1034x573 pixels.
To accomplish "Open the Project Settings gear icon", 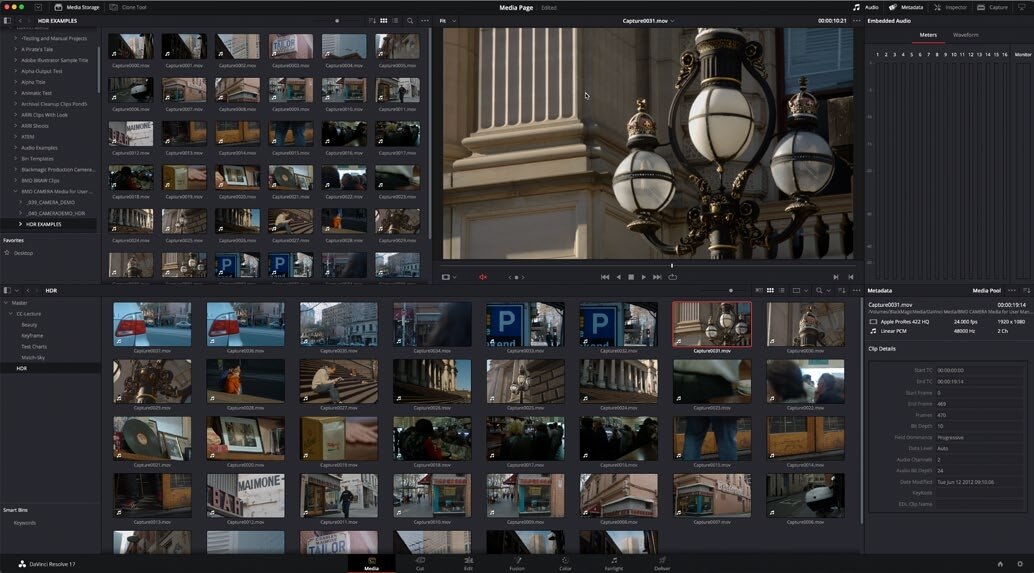I will click(x=1020, y=564).
